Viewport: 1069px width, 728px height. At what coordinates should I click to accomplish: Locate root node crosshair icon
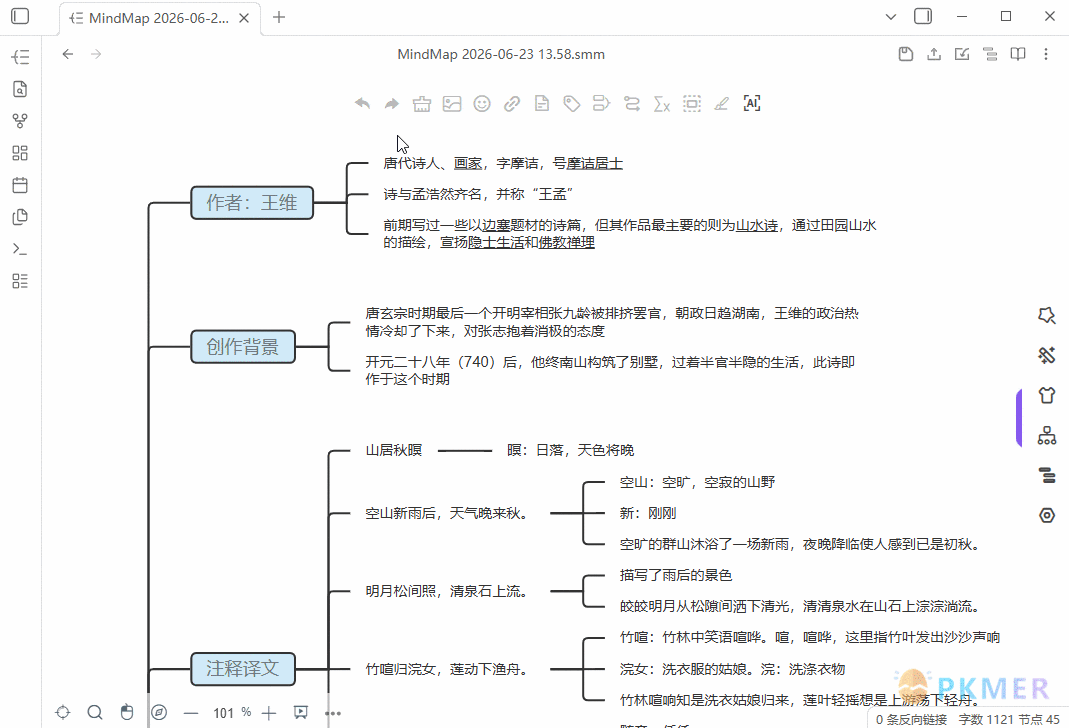click(x=63, y=712)
